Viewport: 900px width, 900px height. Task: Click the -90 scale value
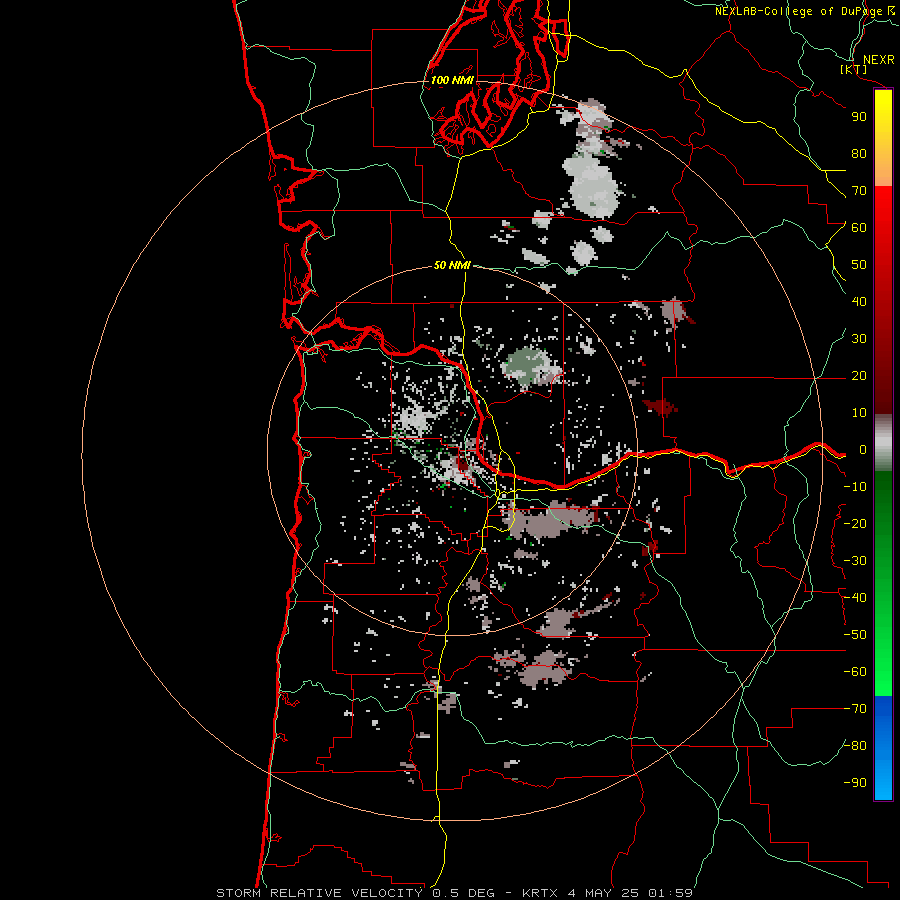[855, 783]
